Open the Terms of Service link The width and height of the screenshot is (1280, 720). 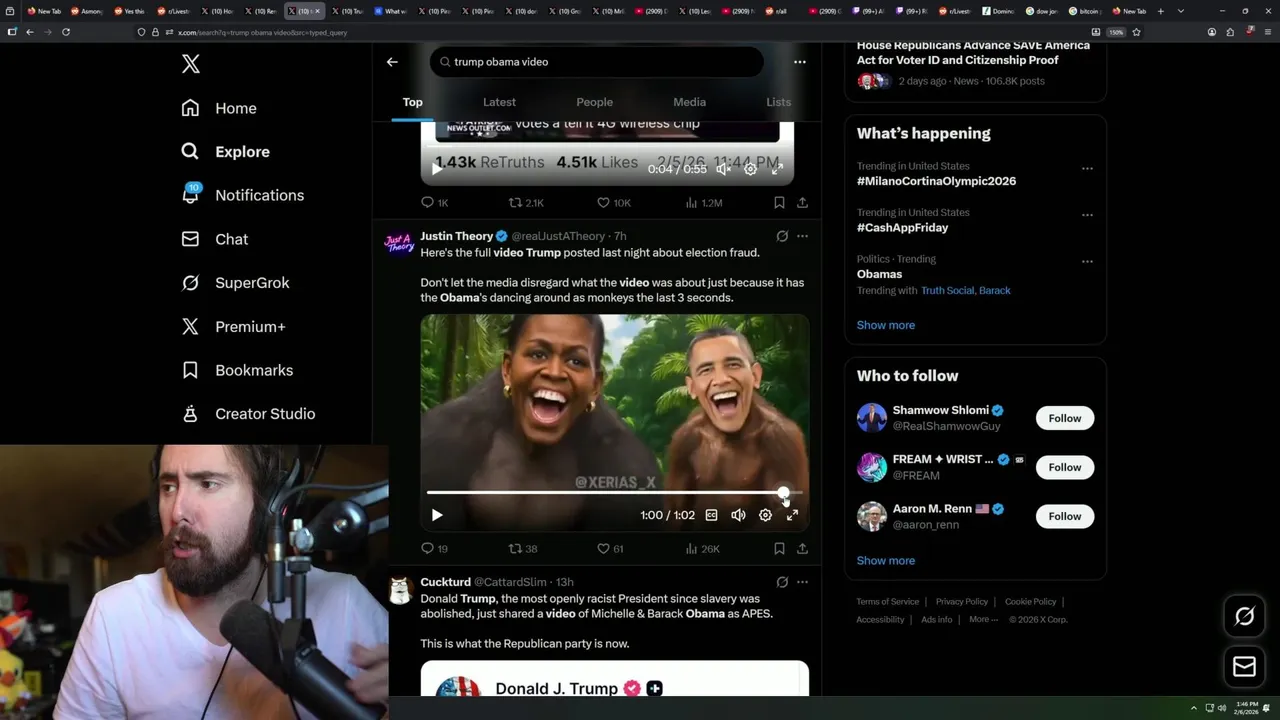888,602
